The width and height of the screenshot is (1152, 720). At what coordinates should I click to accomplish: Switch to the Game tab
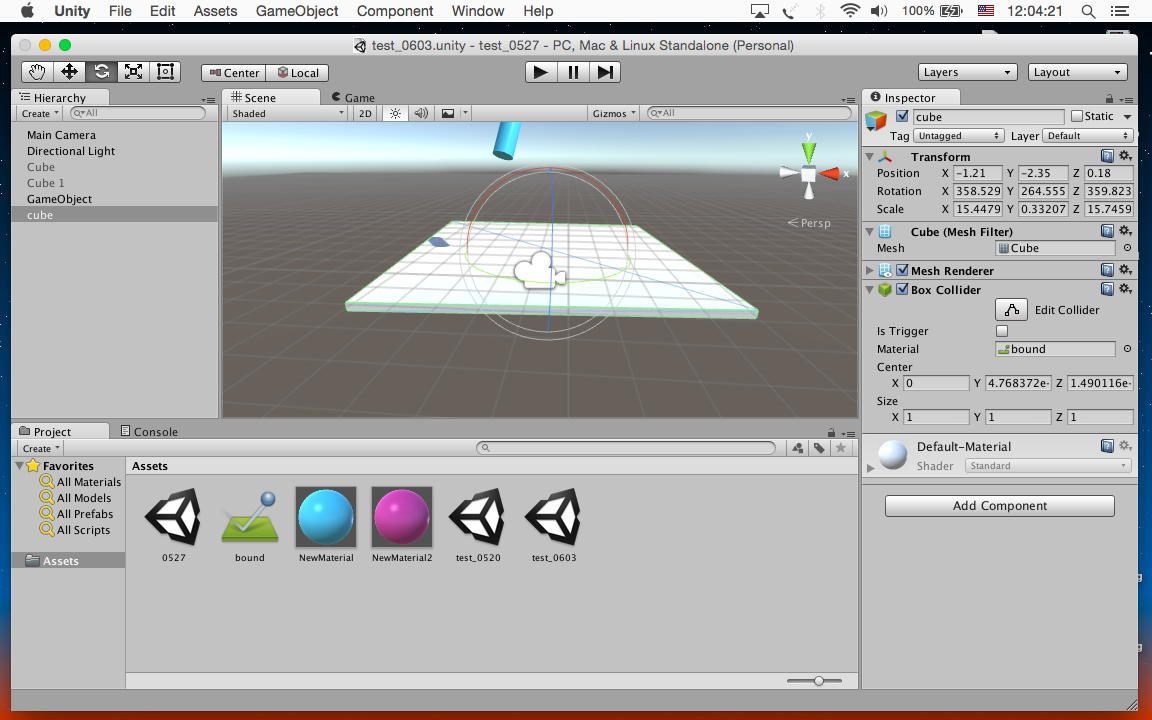pyautogui.click(x=353, y=97)
